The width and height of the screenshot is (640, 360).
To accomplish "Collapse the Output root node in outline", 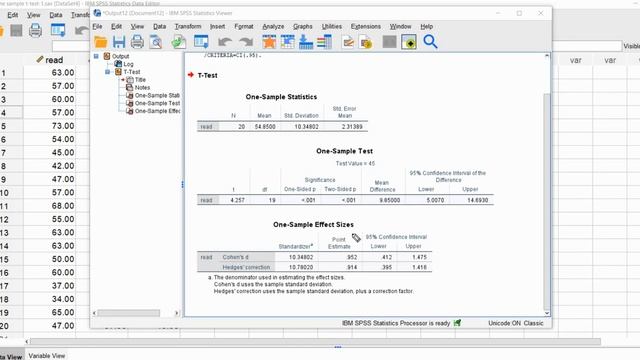I will 96,56.
